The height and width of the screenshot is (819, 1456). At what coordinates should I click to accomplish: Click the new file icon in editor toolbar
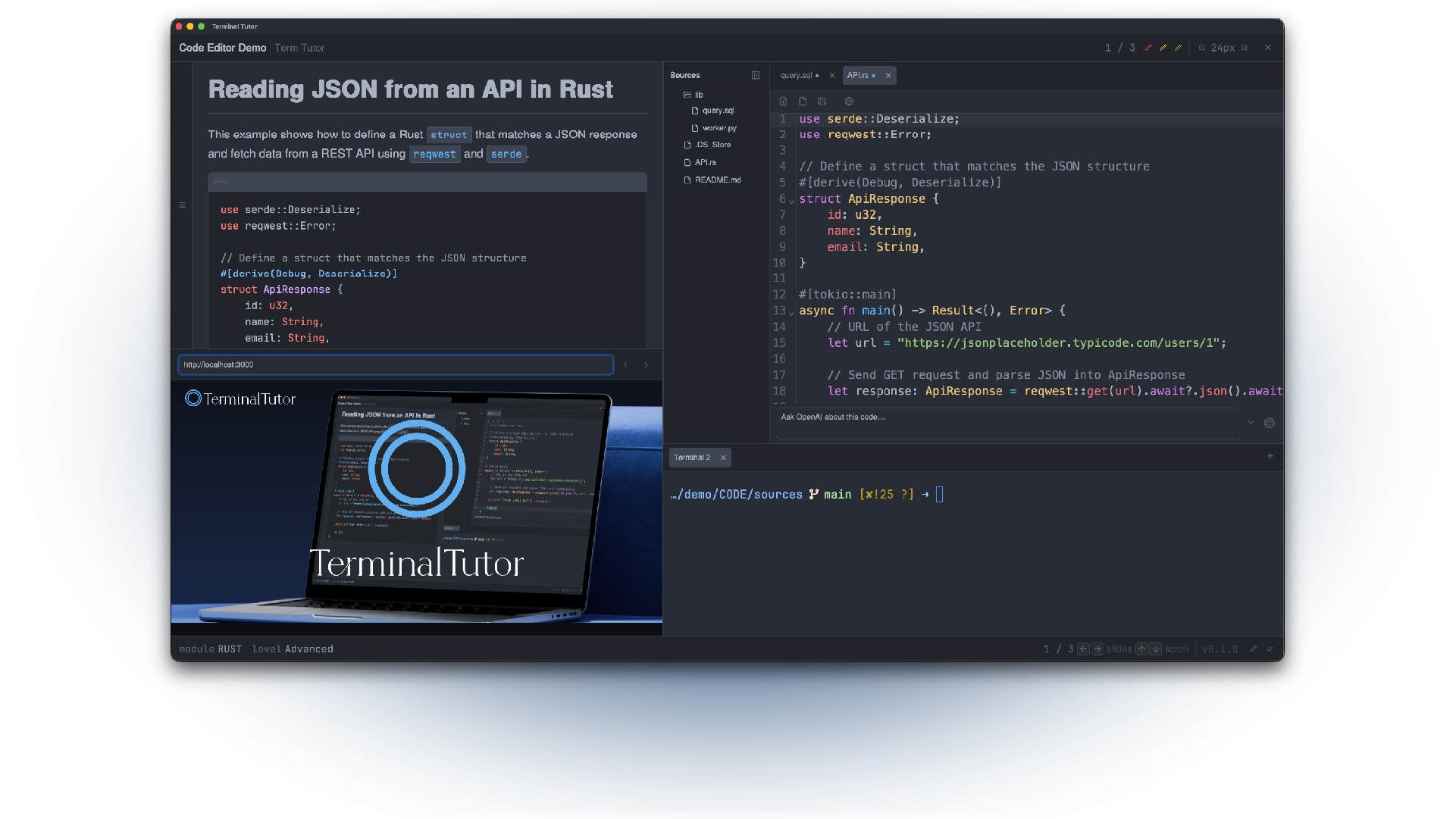click(x=783, y=102)
